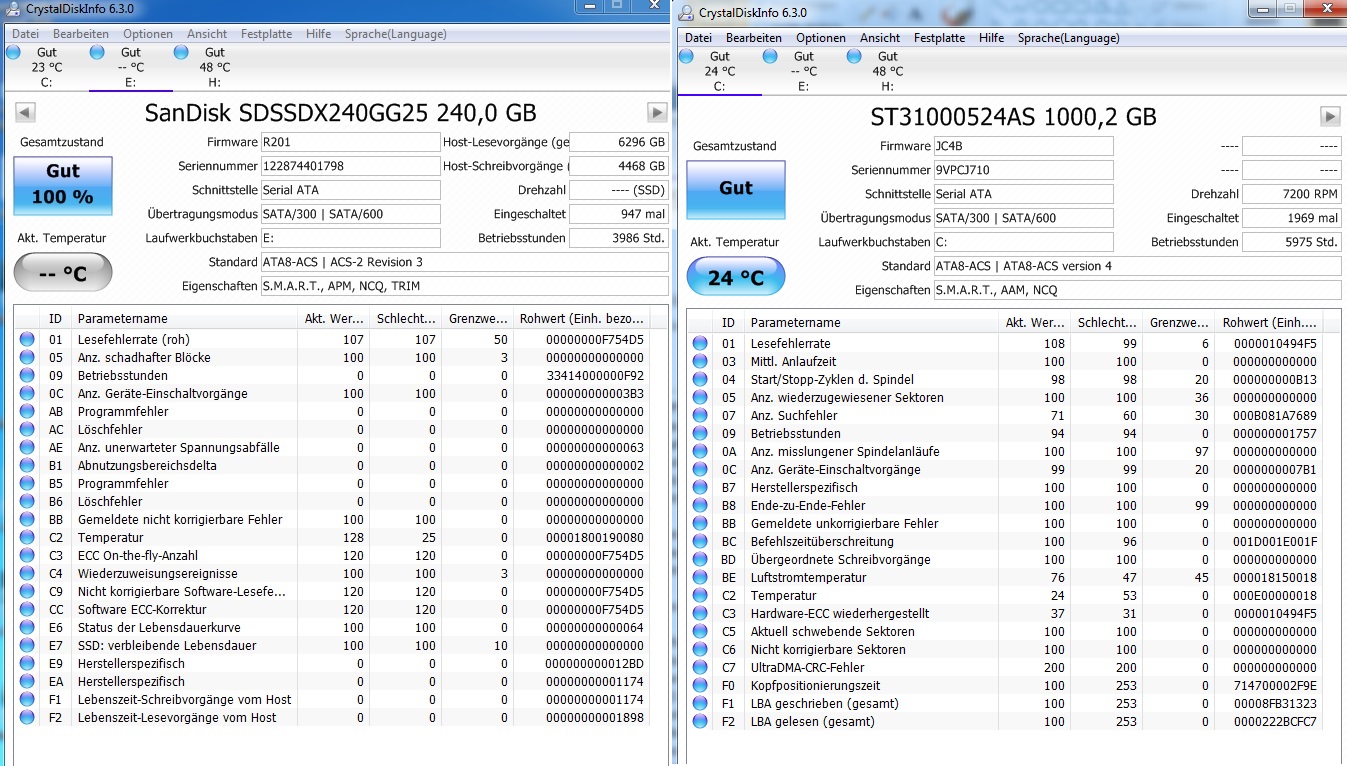Select disk E: tab in ST31000524AS window
Image resolution: width=1347 pixels, height=766 pixels.
(x=803, y=71)
